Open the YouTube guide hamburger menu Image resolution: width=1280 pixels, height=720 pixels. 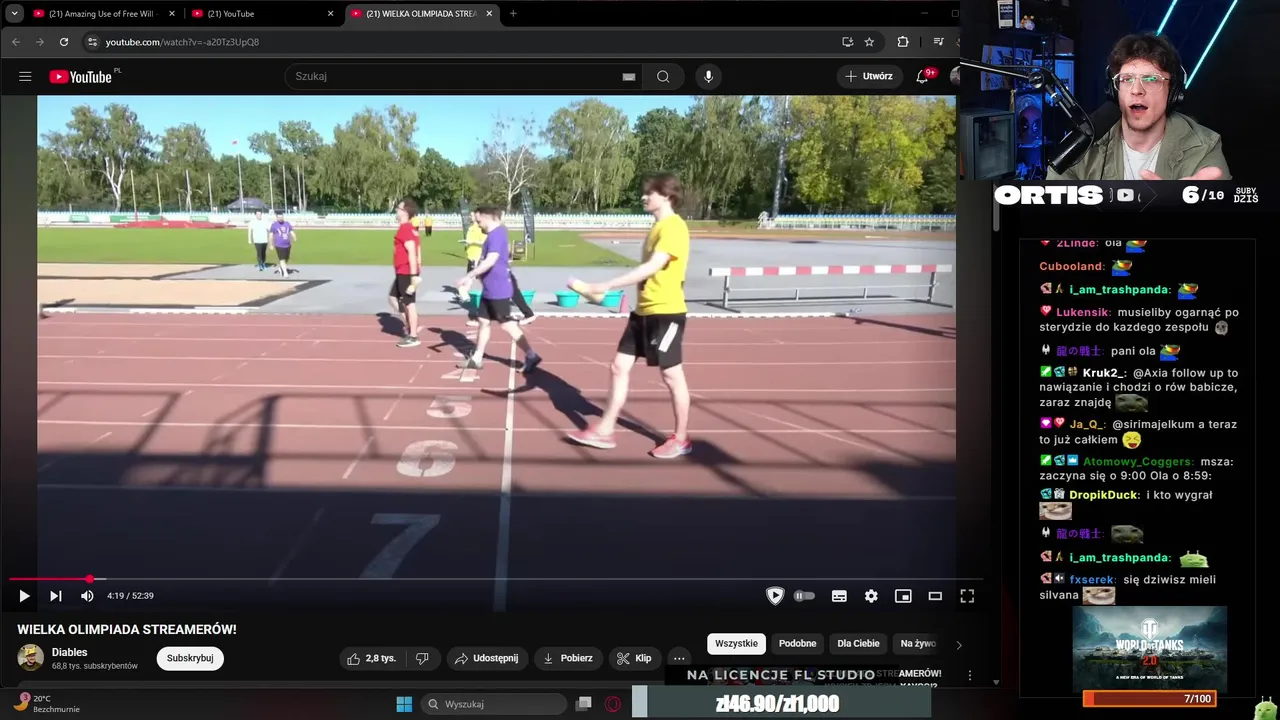(25, 76)
